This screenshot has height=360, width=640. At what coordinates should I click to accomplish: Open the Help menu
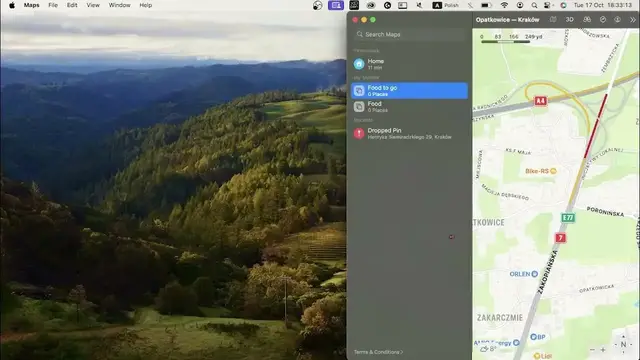[146, 5]
